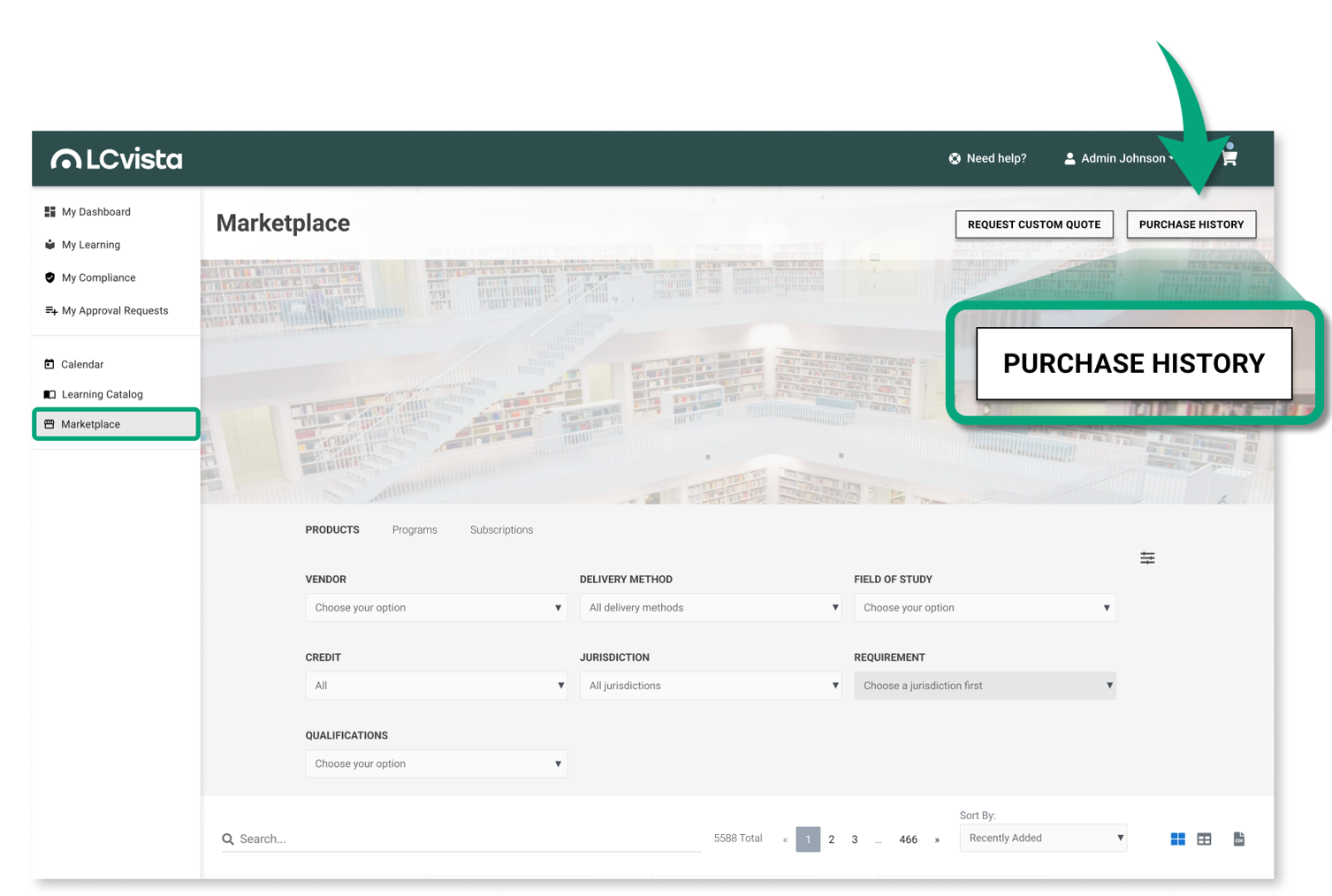Open the Vendor dropdown

(437, 608)
